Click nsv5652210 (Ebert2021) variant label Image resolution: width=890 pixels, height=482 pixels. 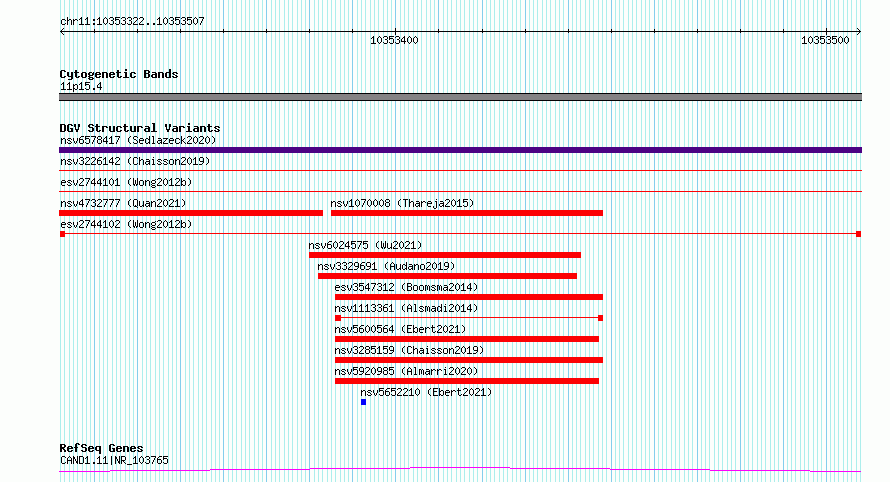coord(426,392)
